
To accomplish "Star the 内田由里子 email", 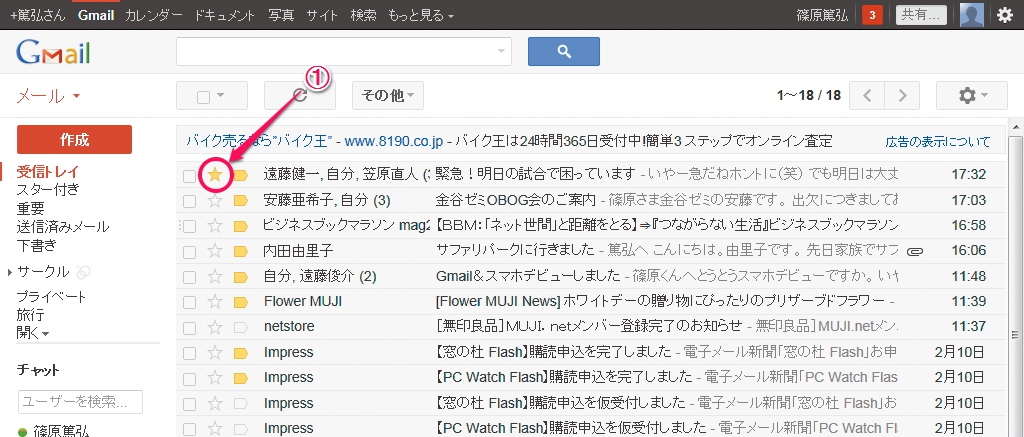I will click(214, 250).
